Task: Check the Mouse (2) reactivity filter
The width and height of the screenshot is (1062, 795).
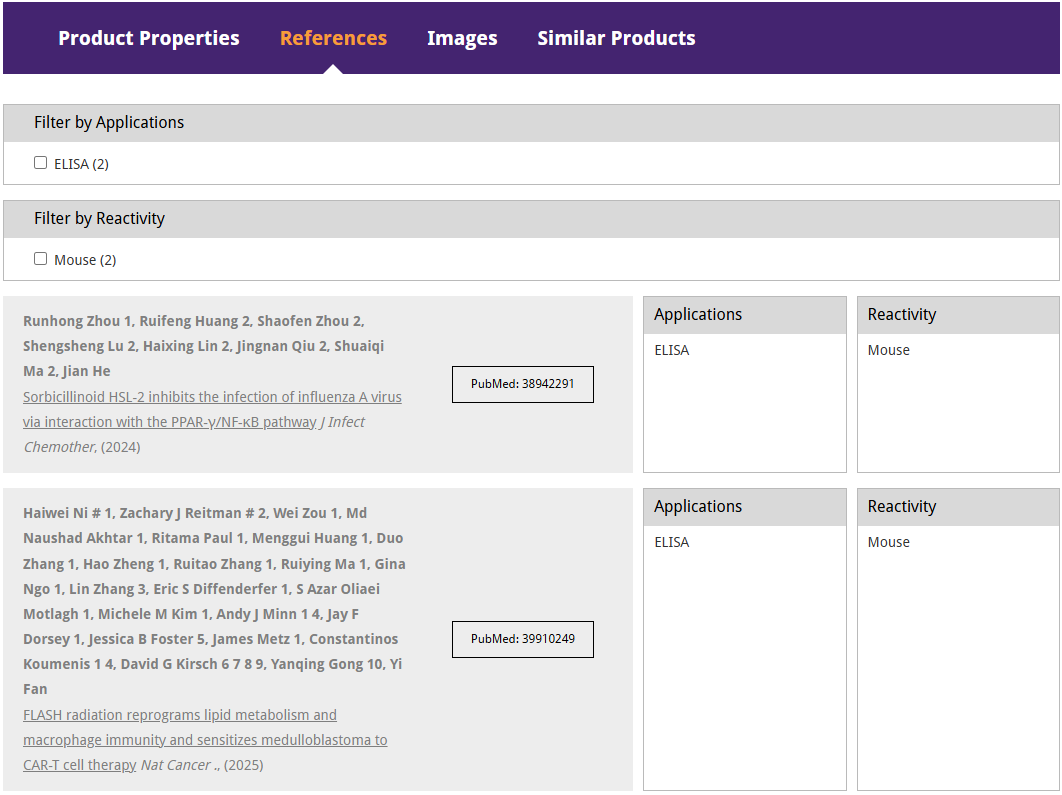Action: point(41,259)
